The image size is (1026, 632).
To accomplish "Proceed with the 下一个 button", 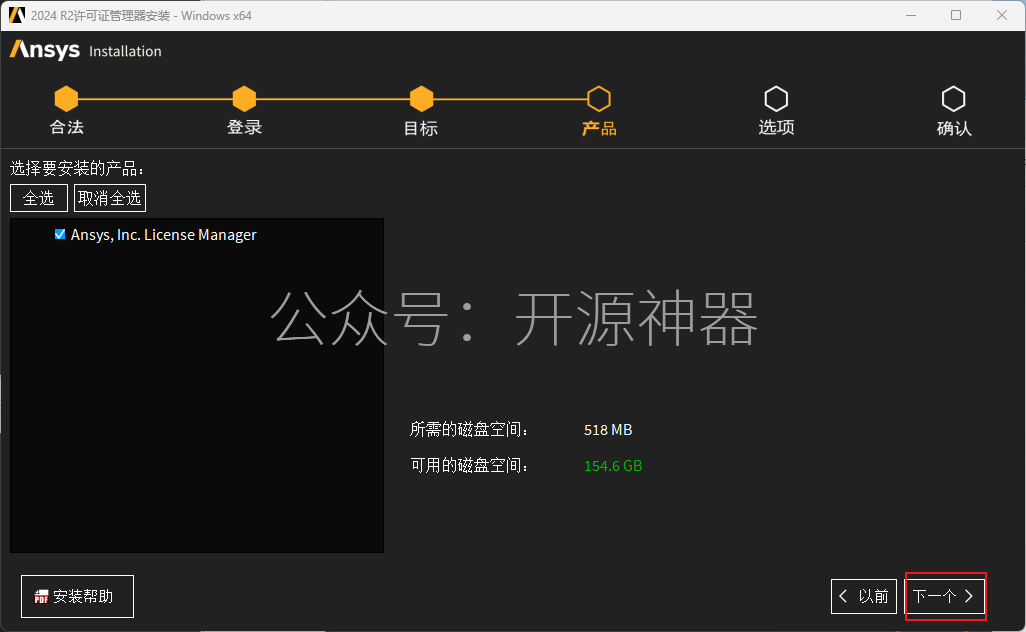I will pos(945,596).
